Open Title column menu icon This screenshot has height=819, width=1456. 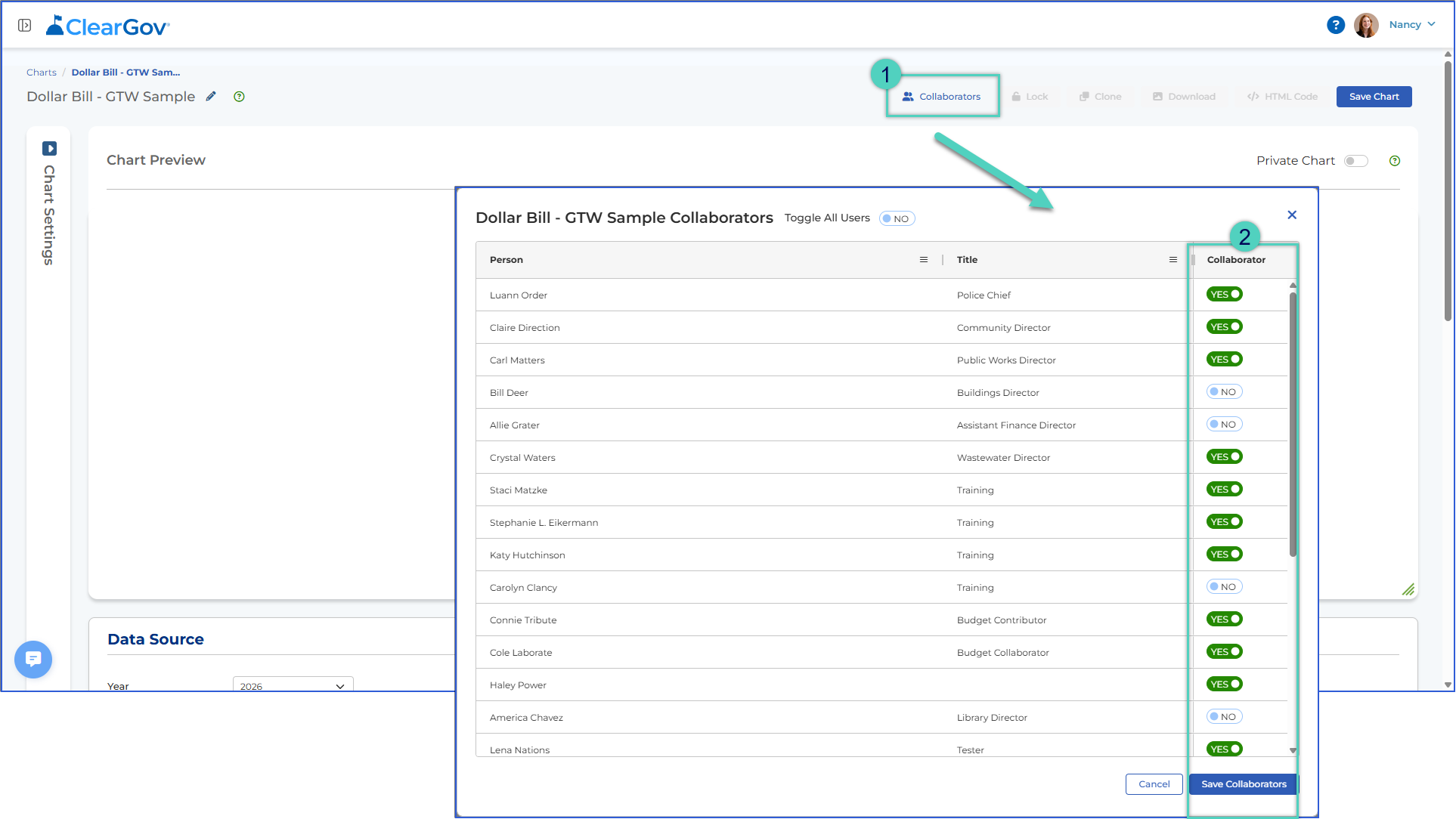coord(1173,260)
